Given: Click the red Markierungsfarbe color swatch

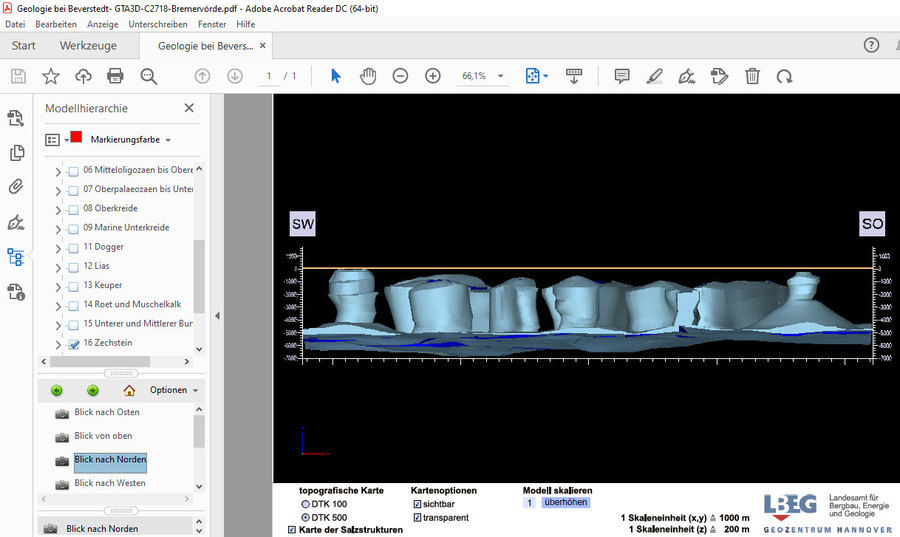Looking at the screenshot, I should [x=76, y=138].
